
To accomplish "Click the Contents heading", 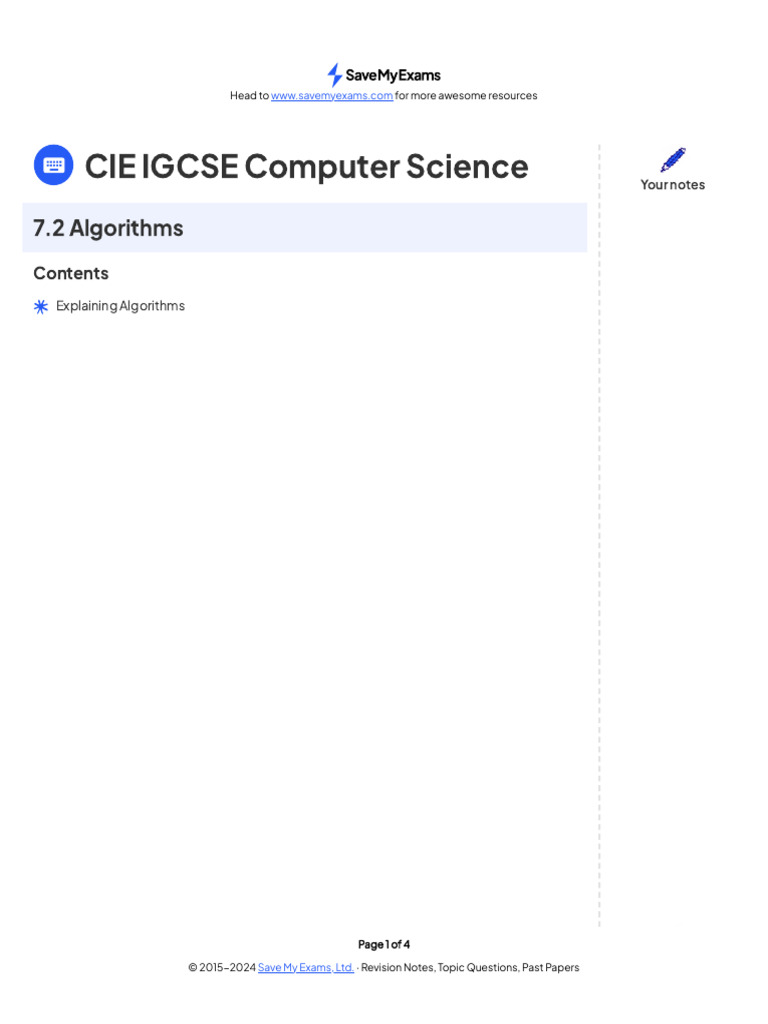I will coord(71,273).
